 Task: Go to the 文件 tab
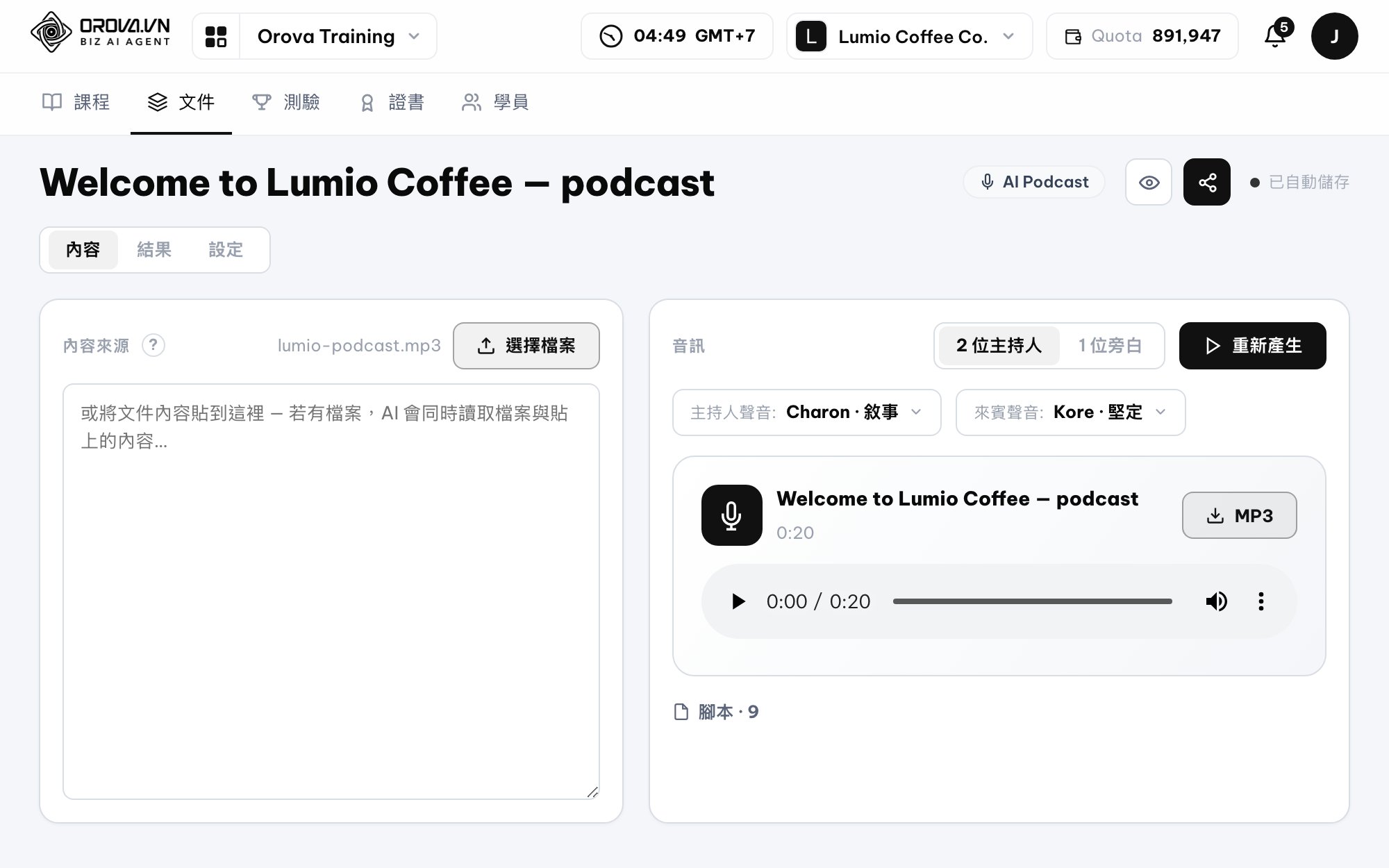(x=181, y=103)
